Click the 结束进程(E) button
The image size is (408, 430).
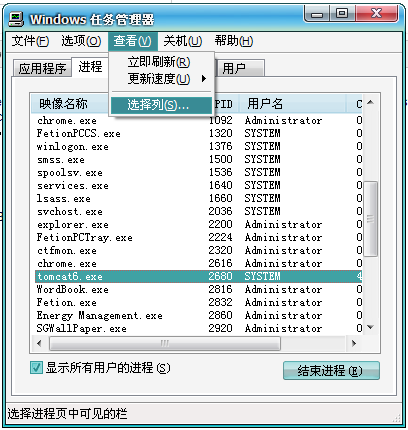click(331, 371)
